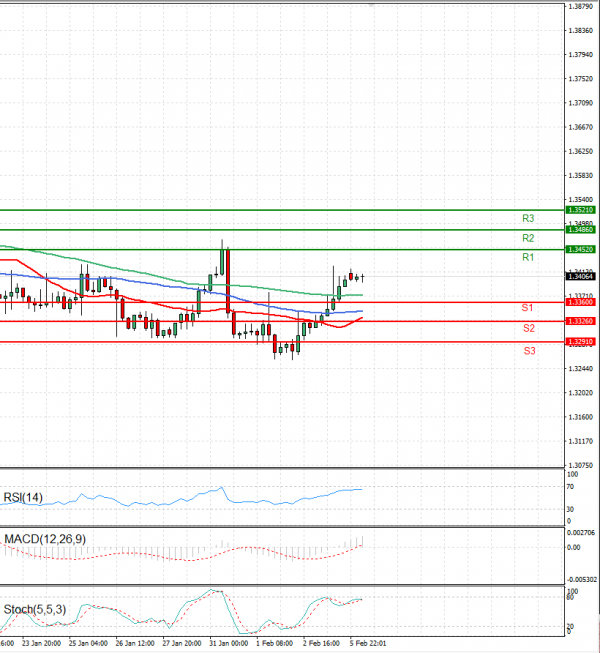Click the RSI(14) indicator label
This screenshot has width=600, height=653.
(23, 497)
